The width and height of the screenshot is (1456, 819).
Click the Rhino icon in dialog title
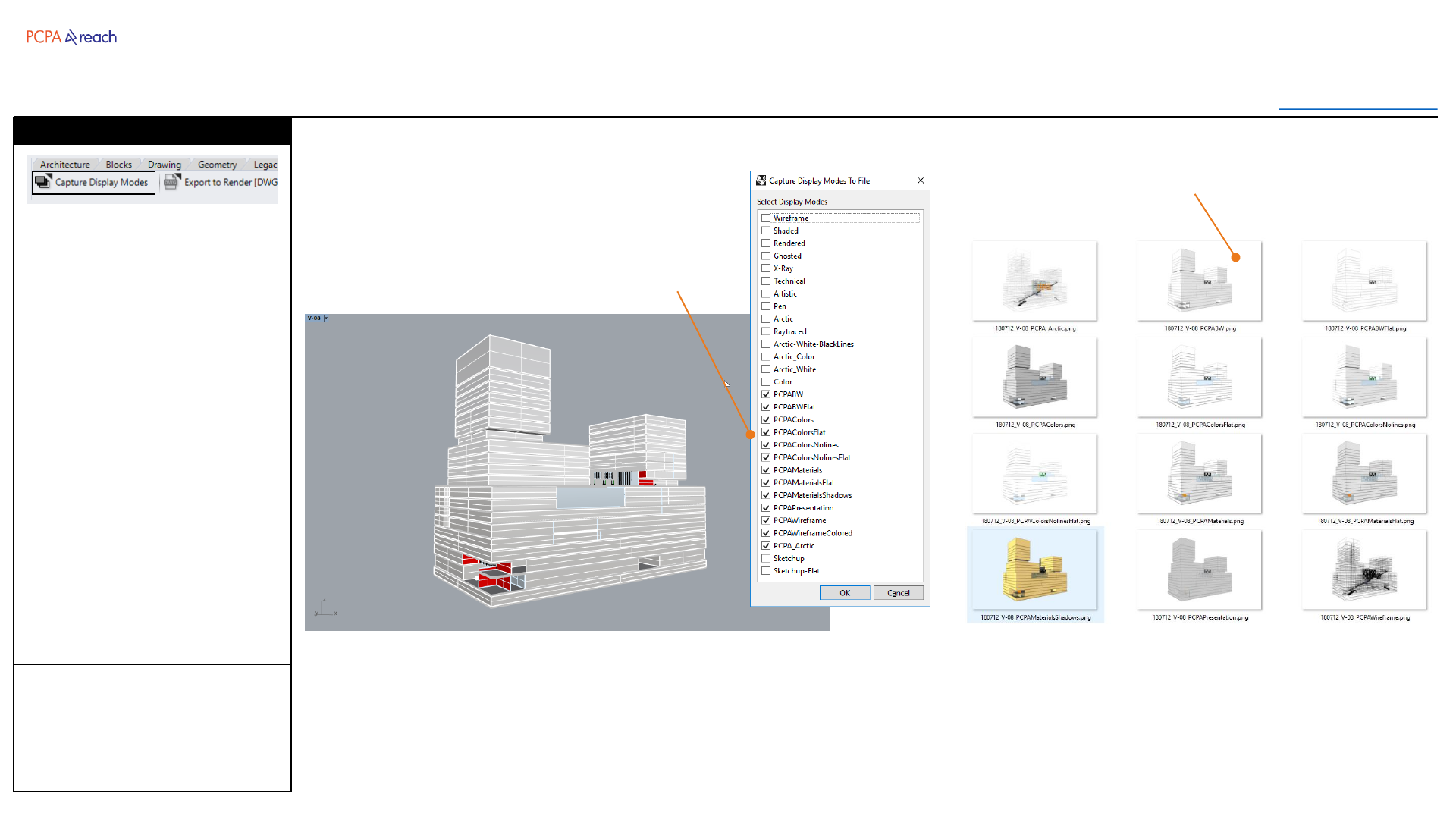(761, 180)
